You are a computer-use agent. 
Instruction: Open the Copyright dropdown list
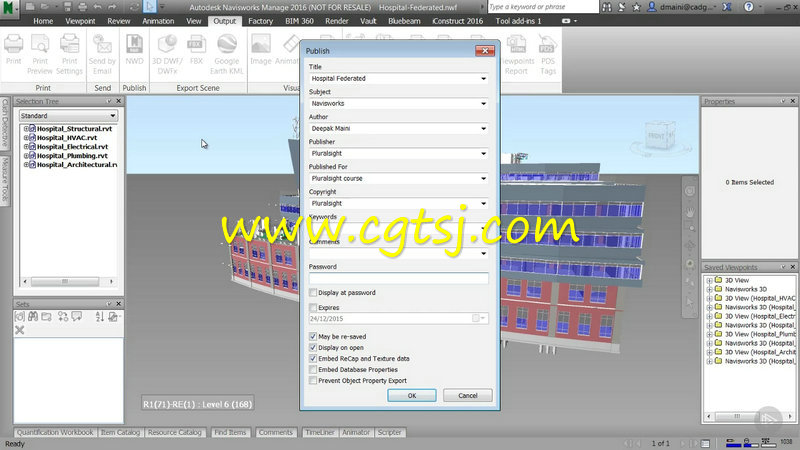pos(483,204)
